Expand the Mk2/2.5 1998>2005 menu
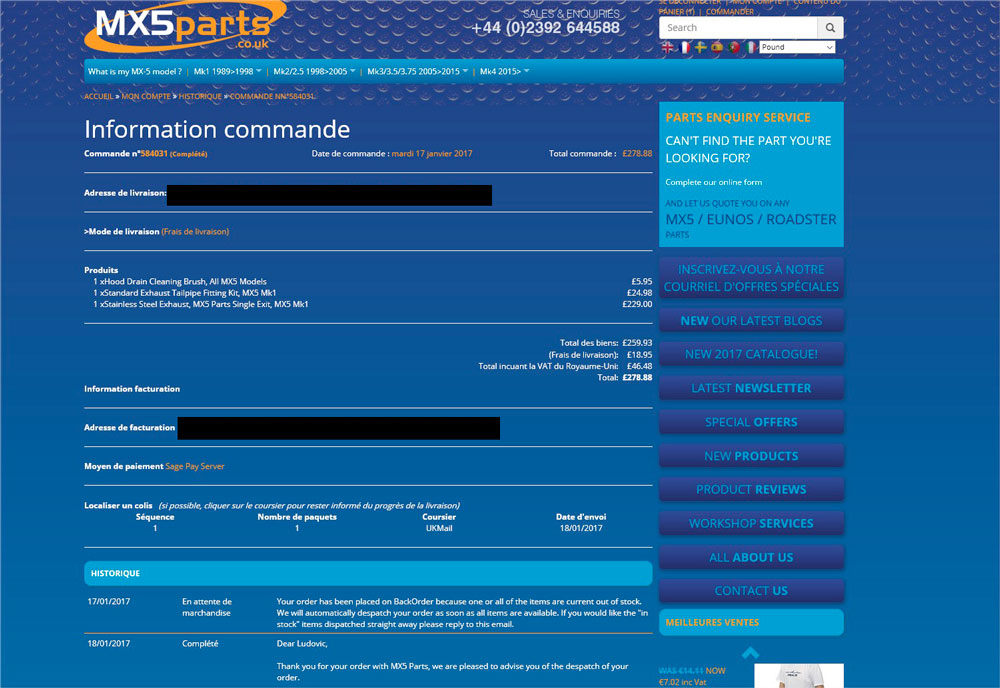 (x=314, y=71)
